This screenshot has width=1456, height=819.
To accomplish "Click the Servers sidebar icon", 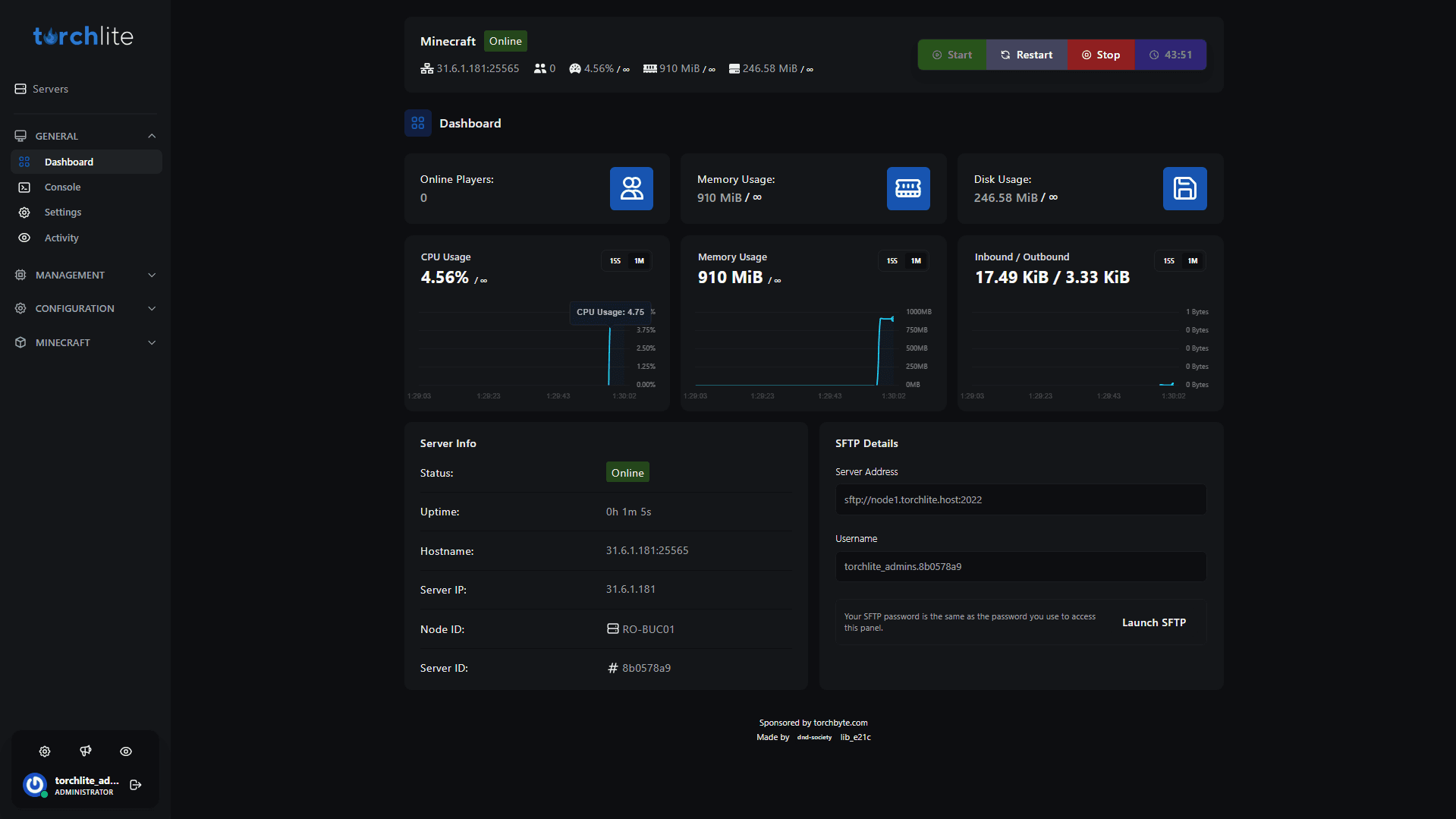I will tap(20, 89).
